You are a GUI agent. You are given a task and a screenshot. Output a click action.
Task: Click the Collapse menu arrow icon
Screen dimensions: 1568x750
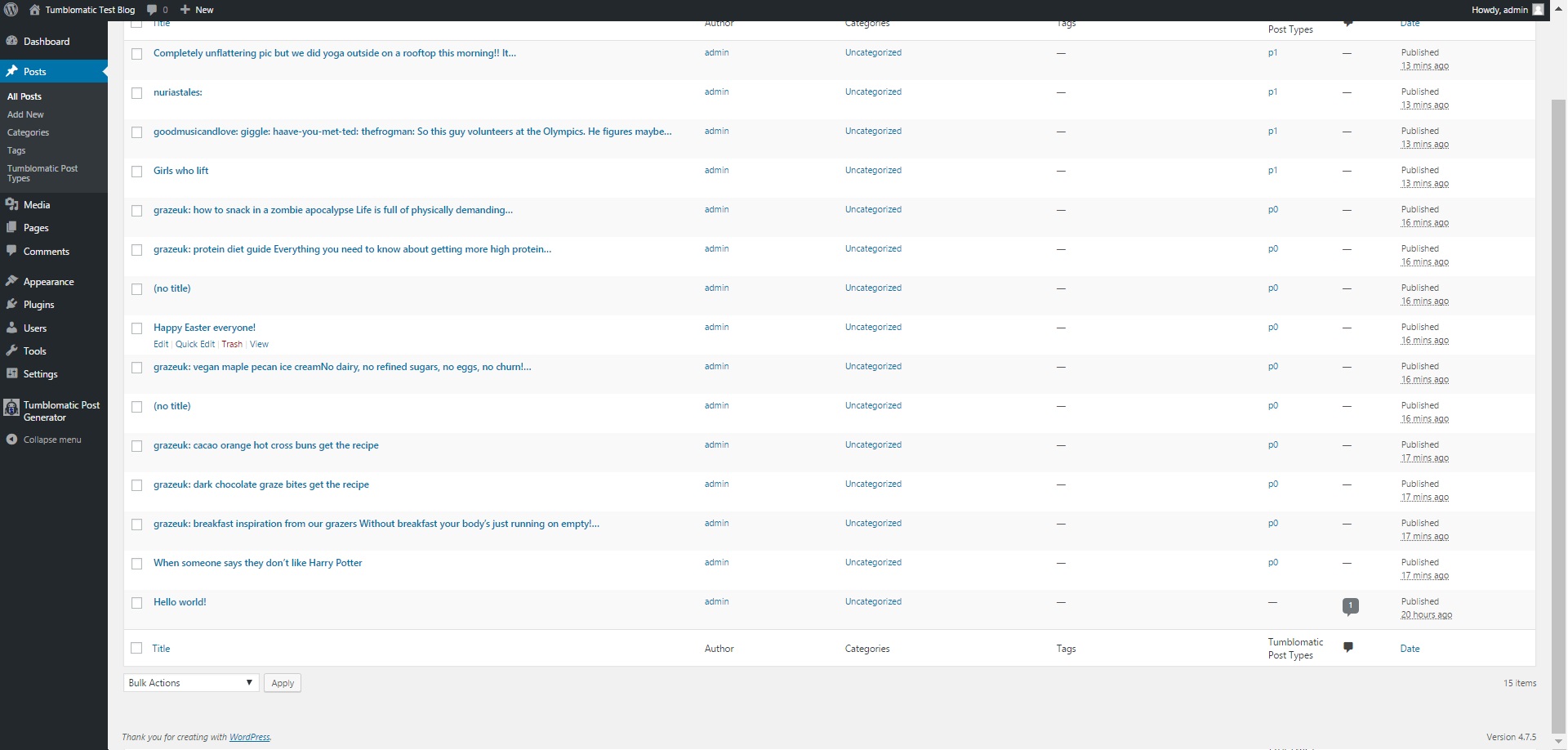coord(11,440)
